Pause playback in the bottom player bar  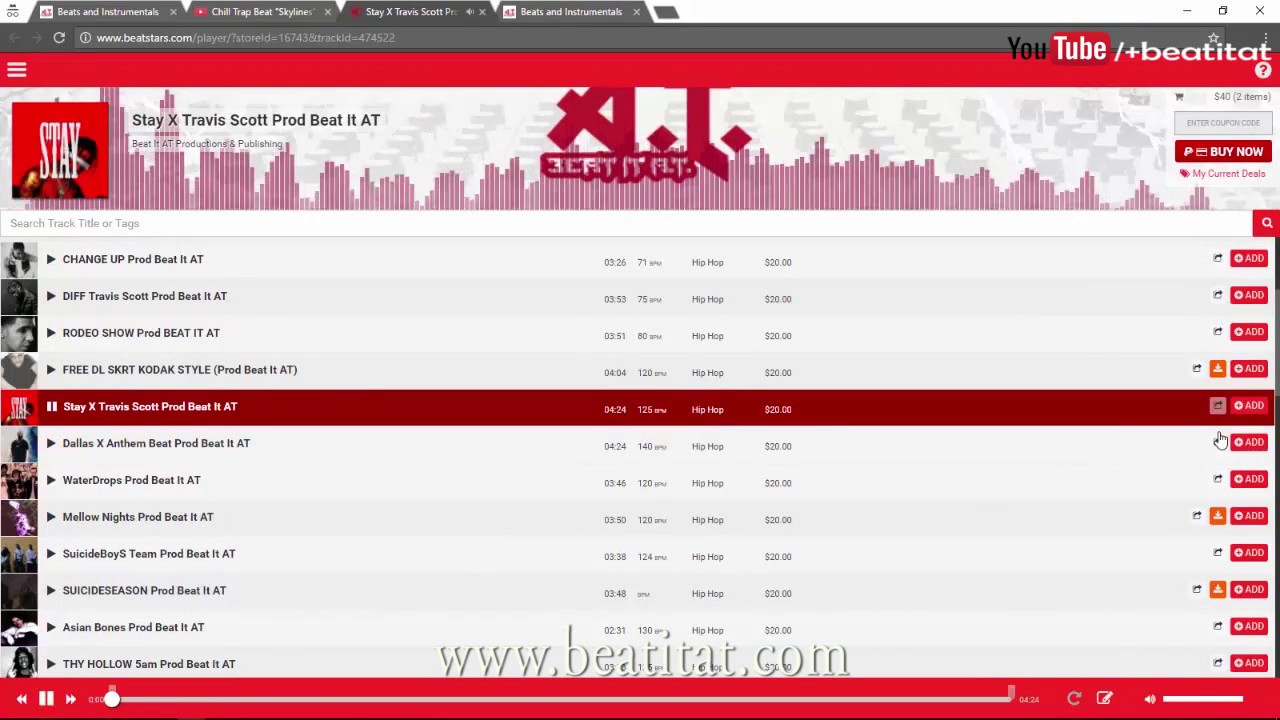coord(46,699)
